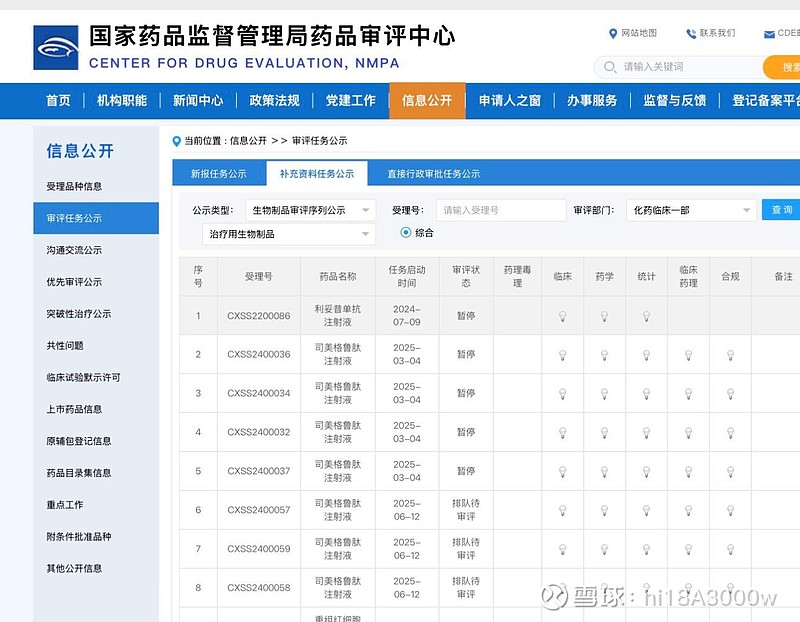Click the 合规 bulb for CXSS2400032
The height and width of the screenshot is (622, 800).
(x=731, y=433)
